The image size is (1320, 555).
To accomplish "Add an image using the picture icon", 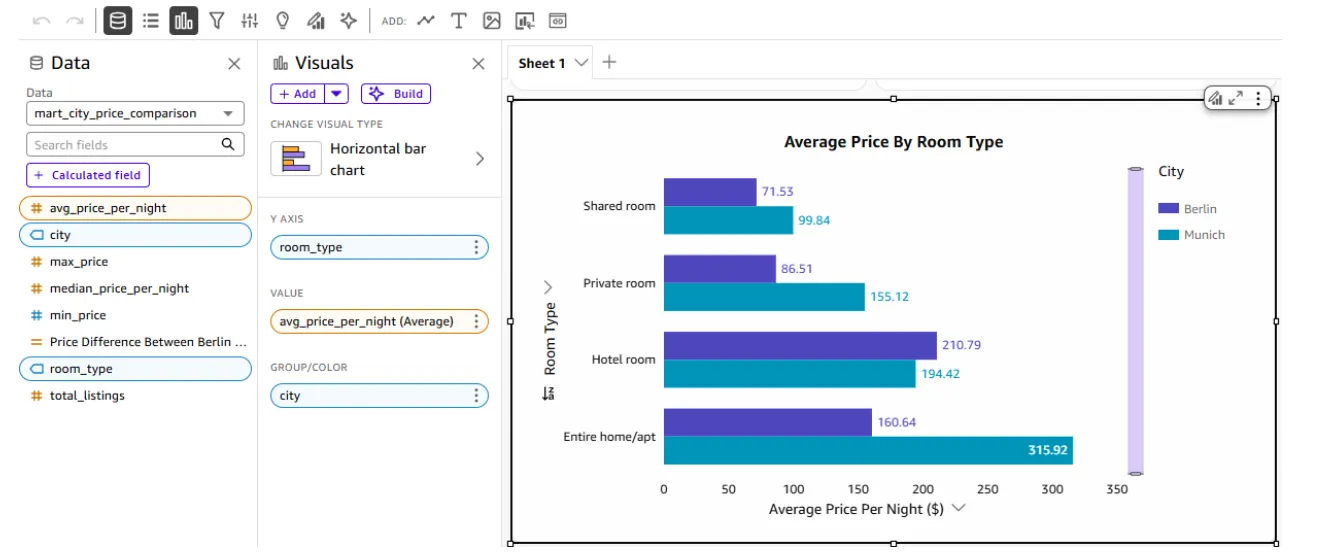I will [x=491, y=20].
